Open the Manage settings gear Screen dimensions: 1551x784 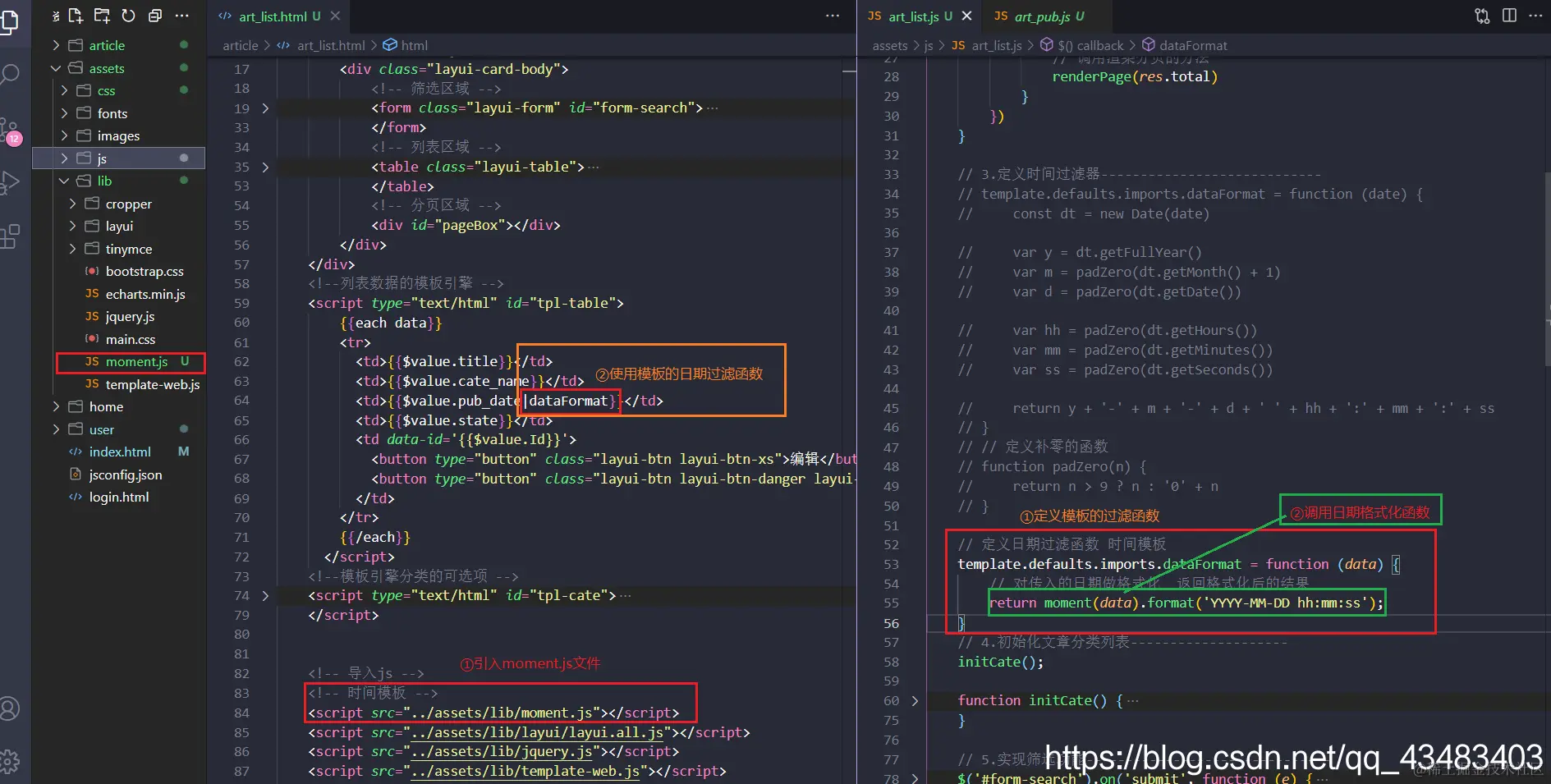tap(10, 761)
